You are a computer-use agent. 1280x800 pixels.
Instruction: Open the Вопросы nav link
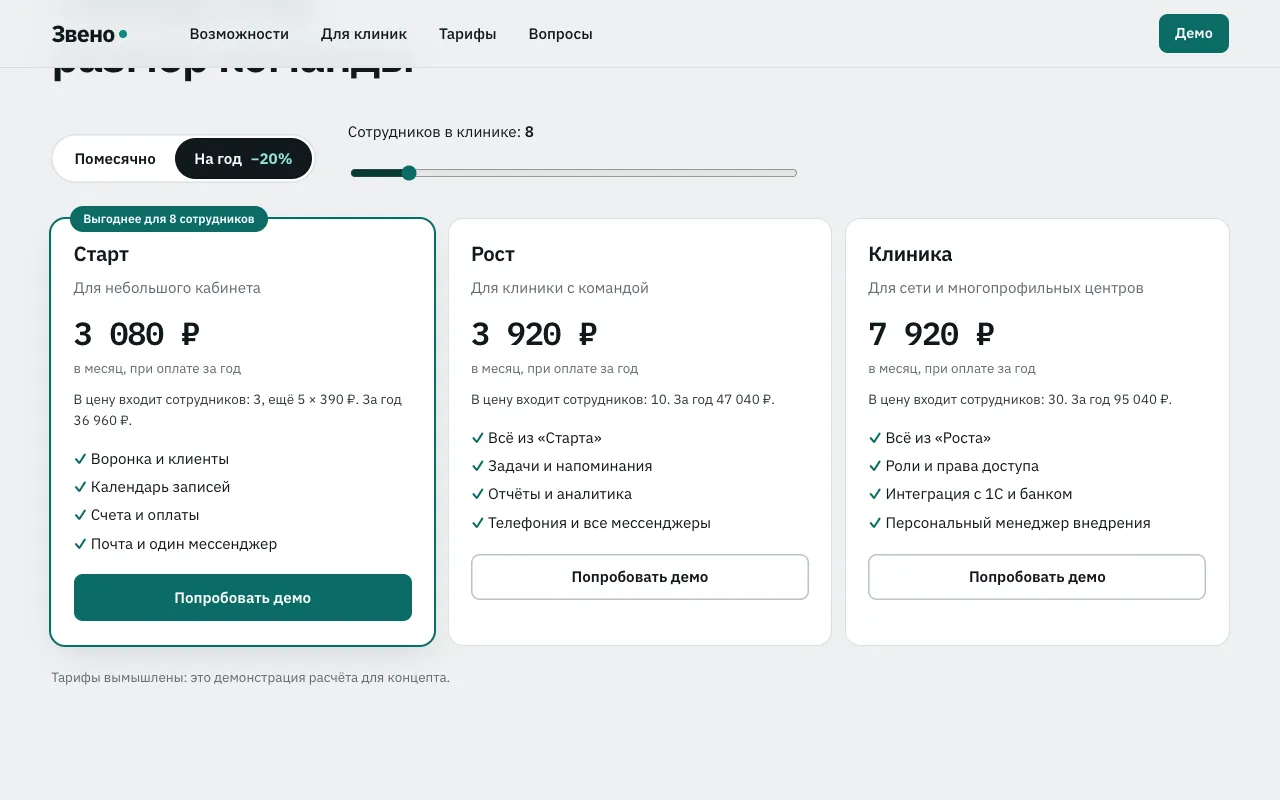pos(560,34)
